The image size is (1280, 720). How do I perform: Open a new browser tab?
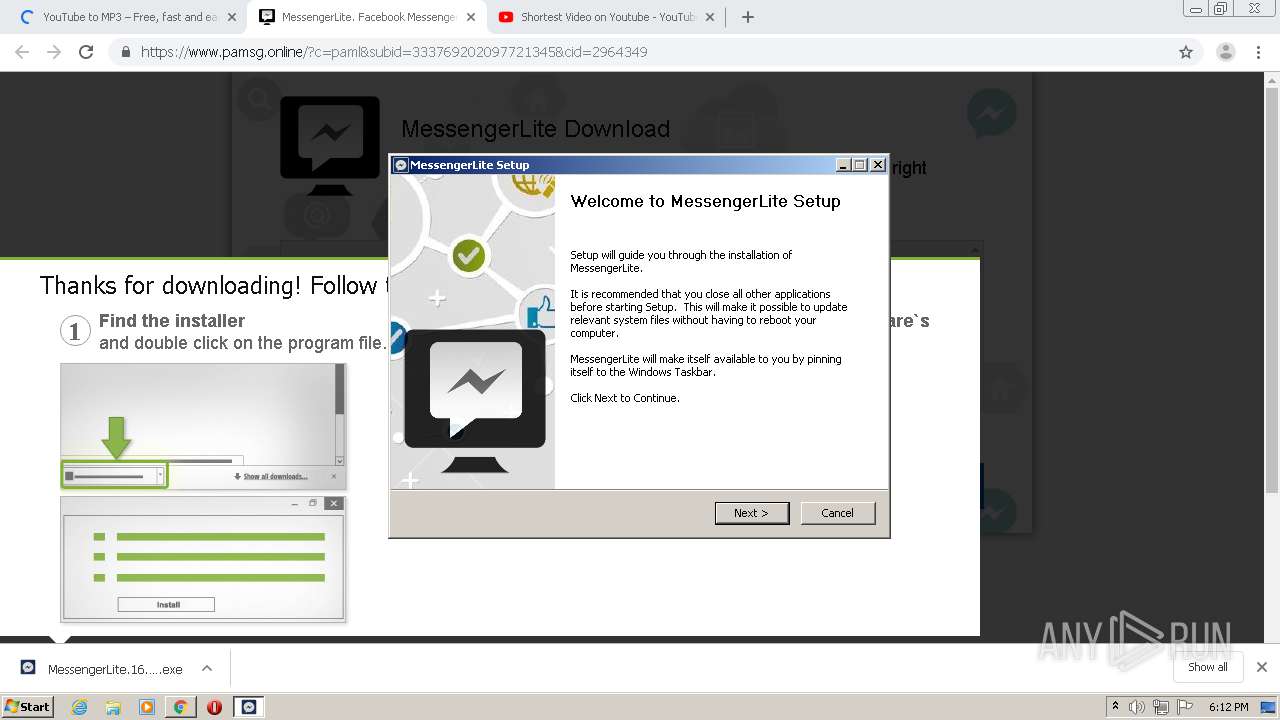click(747, 17)
